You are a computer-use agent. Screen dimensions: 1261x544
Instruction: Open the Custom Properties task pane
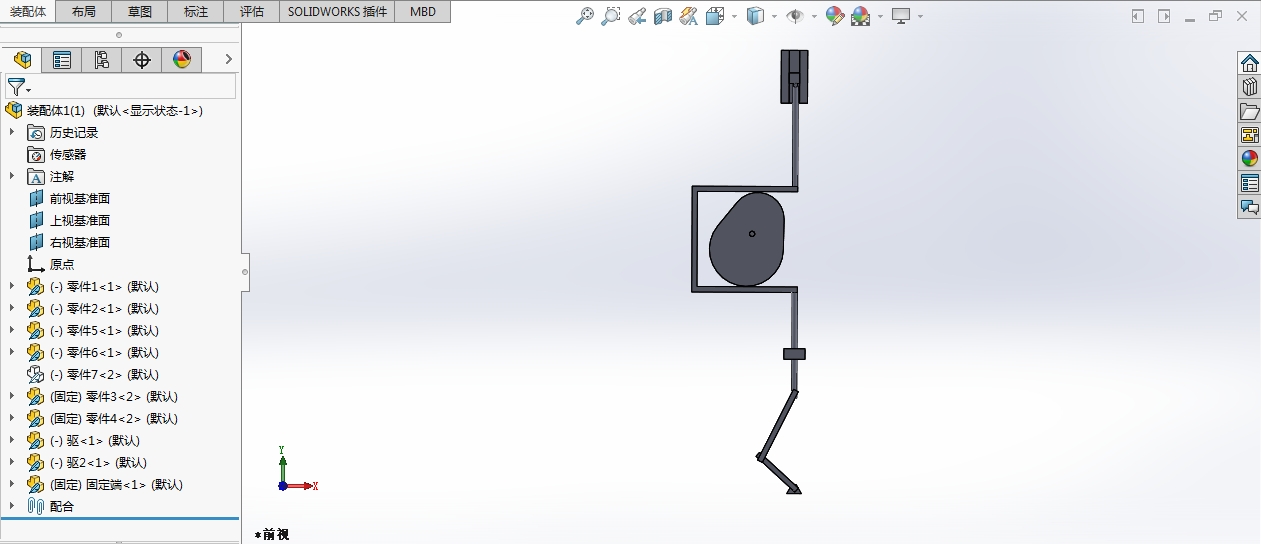coord(1249,183)
